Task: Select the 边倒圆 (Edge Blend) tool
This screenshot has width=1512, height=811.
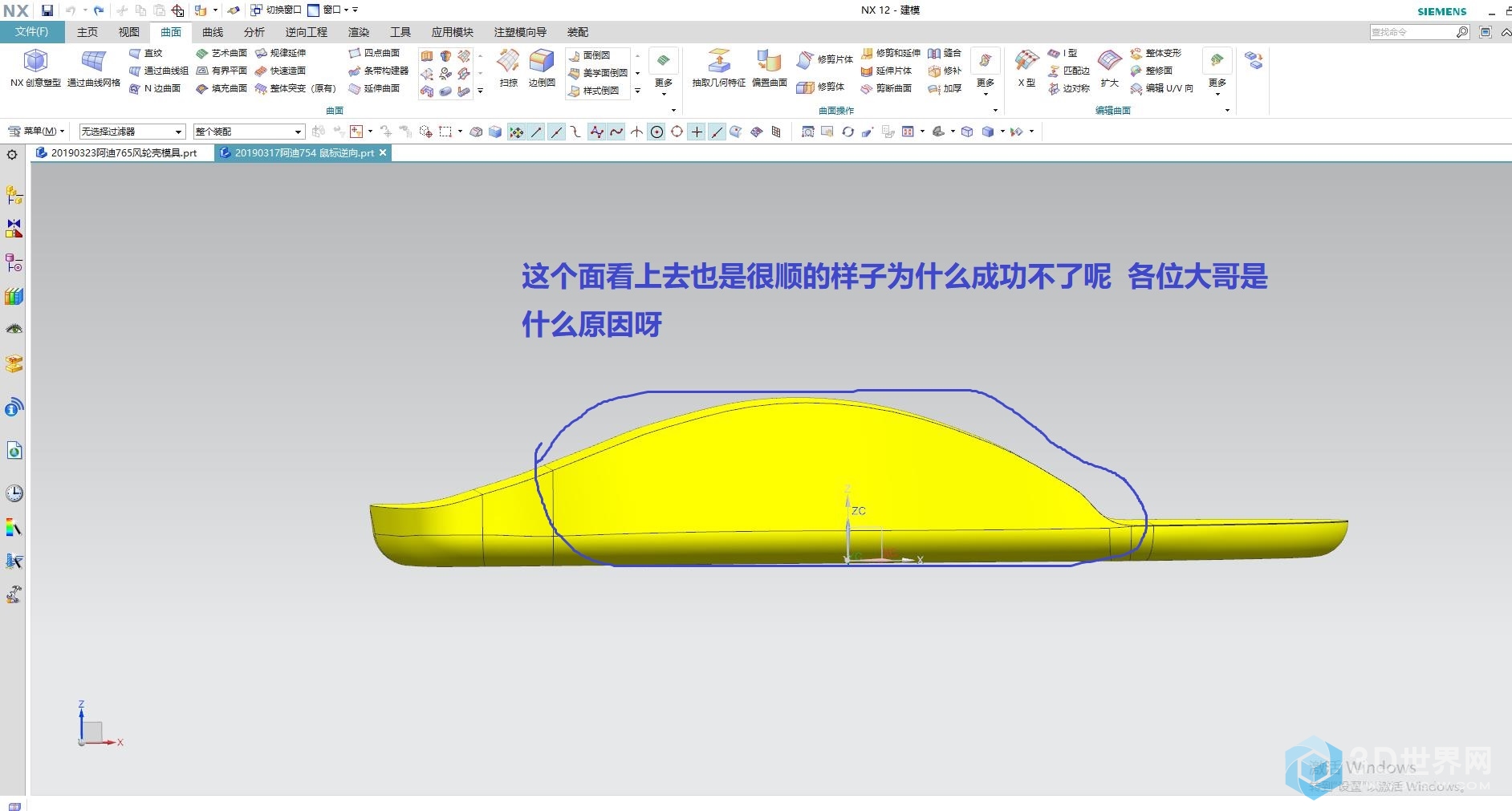Action: (542, 68)
